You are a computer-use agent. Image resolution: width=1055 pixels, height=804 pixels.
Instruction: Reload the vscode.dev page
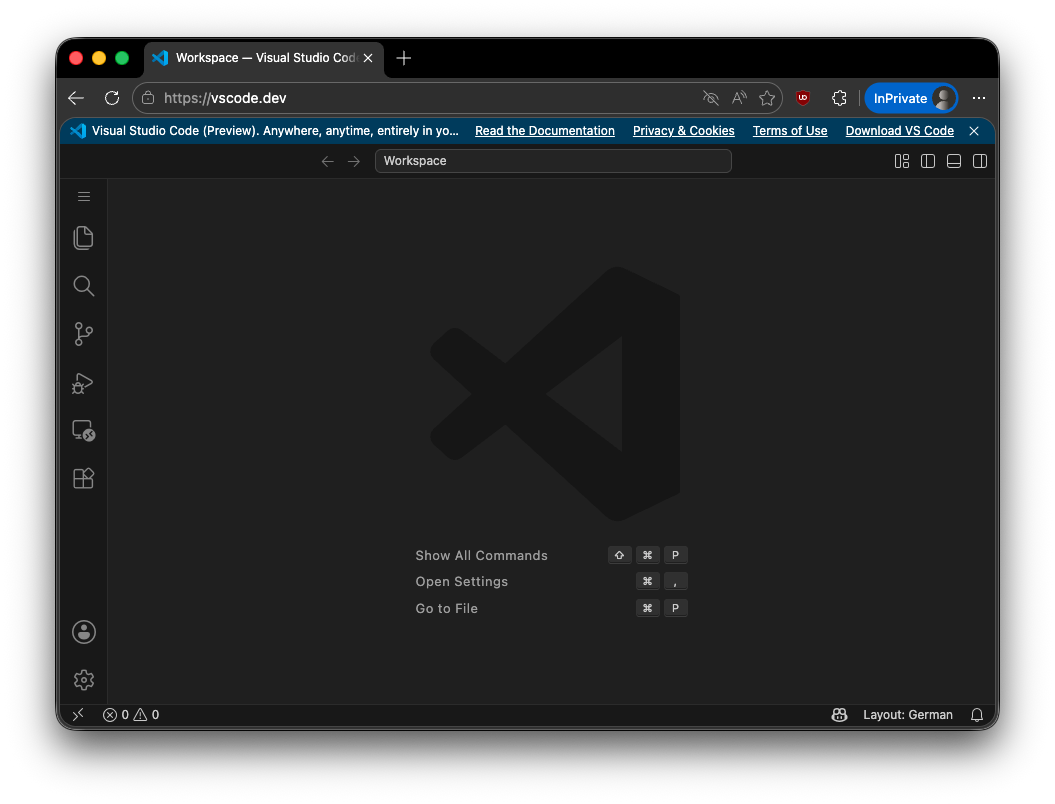(112, 98)
